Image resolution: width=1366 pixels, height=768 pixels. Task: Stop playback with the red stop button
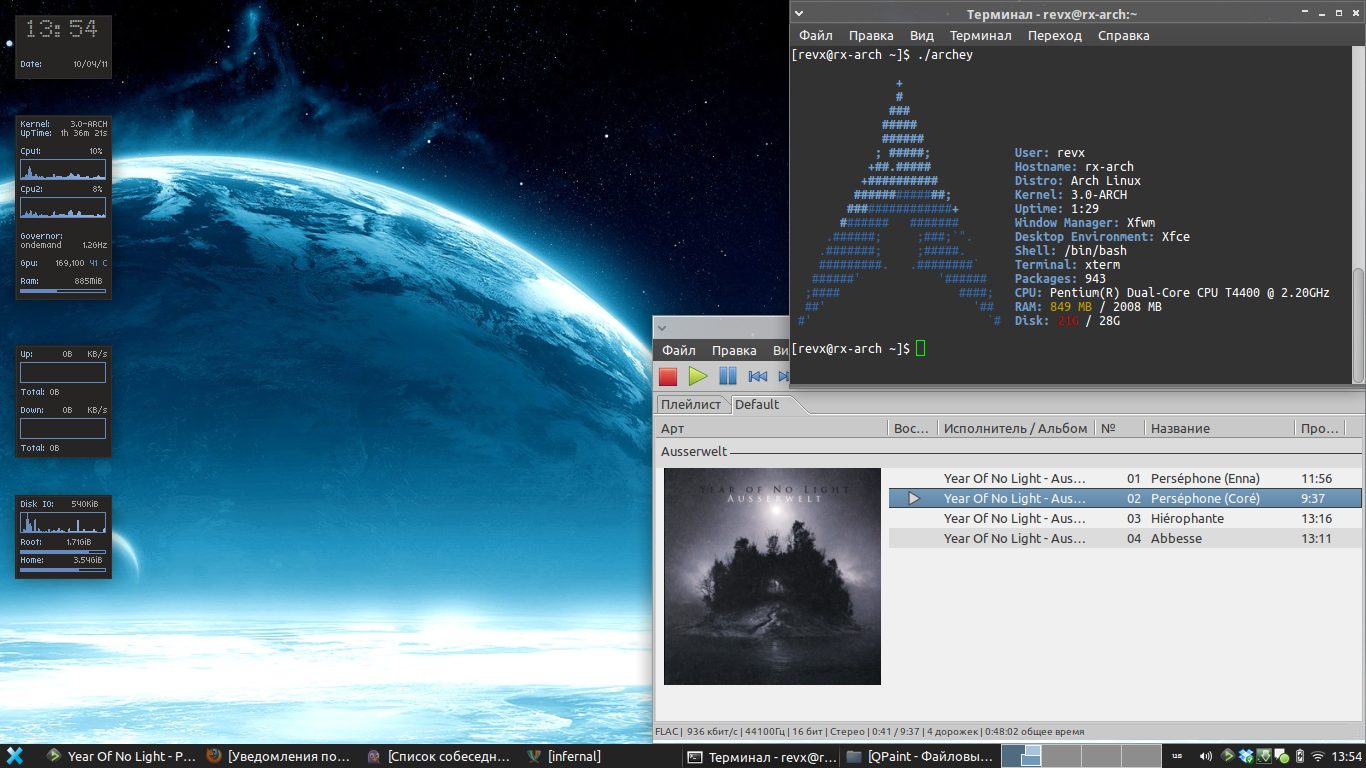pyautogui.click(x=668, y=376)
